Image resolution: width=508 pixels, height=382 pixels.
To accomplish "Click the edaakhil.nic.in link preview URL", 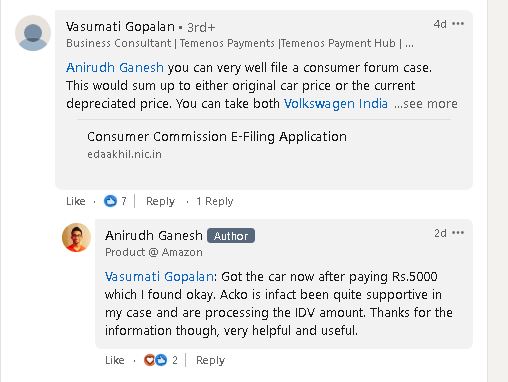I will tap(124, 154).
